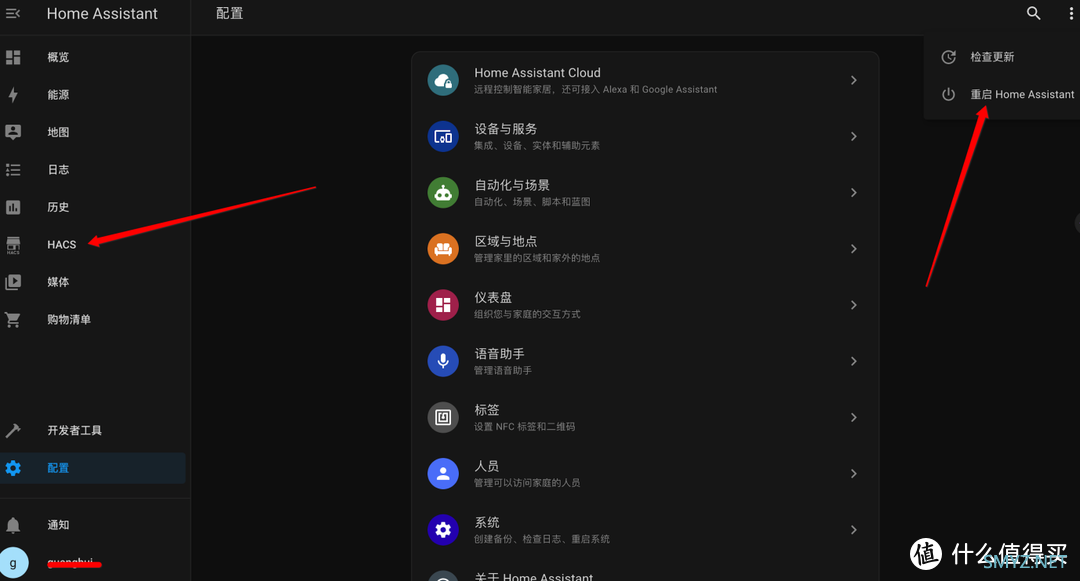Click the 媒体 media icon
The height and width of the screenshot is (581, 1080).
(13, 282)
